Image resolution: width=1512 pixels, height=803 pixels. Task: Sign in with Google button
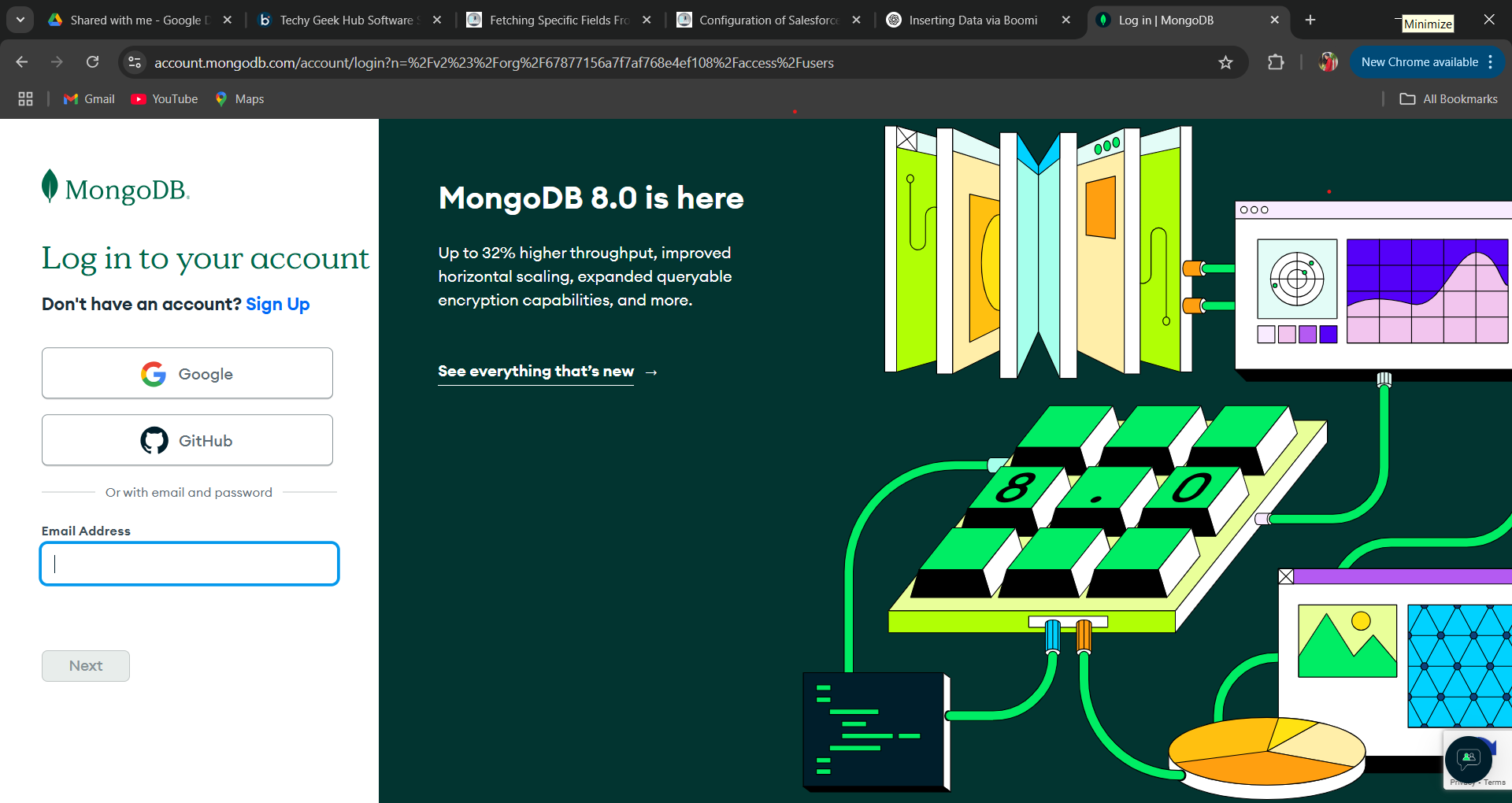pos(187,373)
